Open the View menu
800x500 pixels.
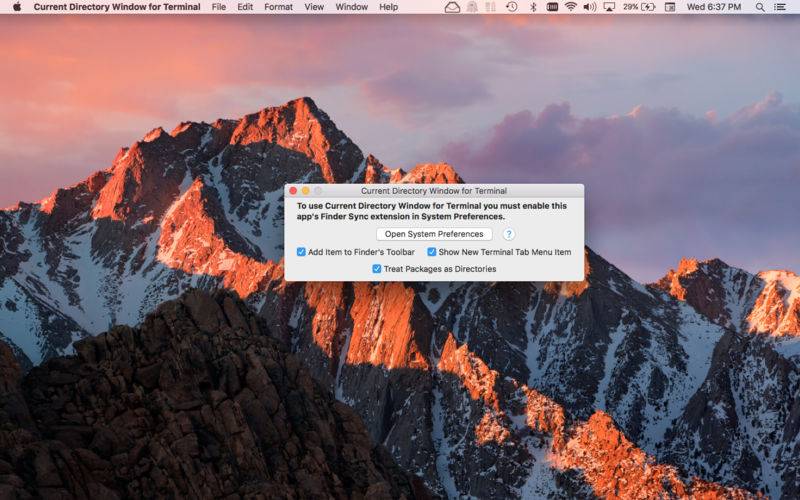314,7
